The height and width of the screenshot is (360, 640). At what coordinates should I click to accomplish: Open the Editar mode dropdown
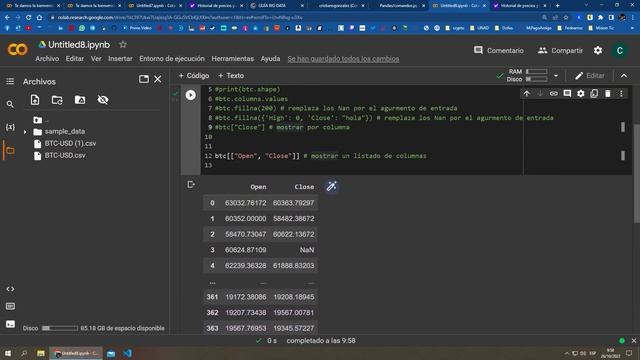coord(590,76)
